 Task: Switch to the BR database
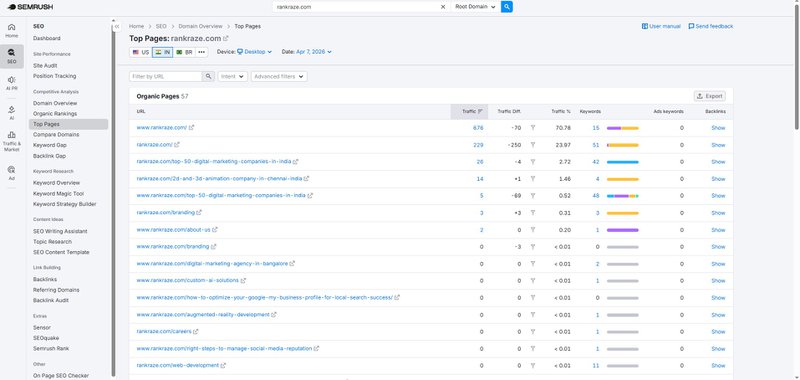tap(184, 52)
